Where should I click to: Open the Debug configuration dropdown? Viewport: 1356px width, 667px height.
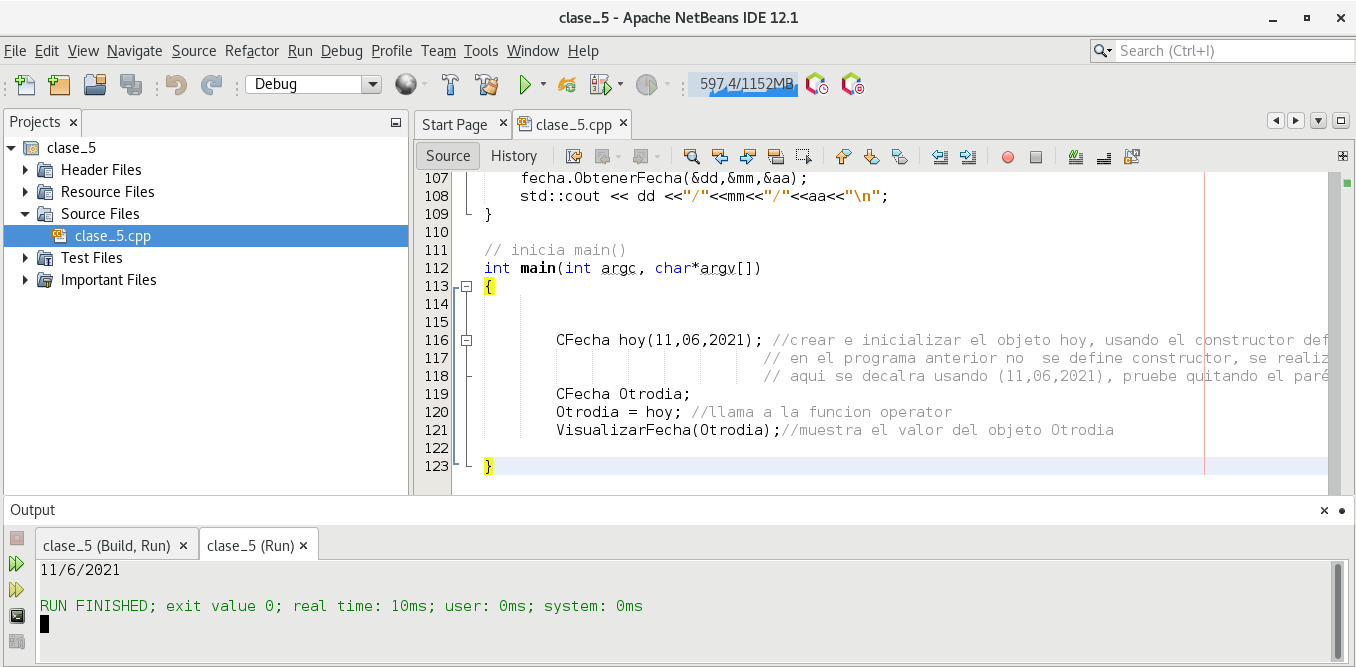(x=372, y=85)
